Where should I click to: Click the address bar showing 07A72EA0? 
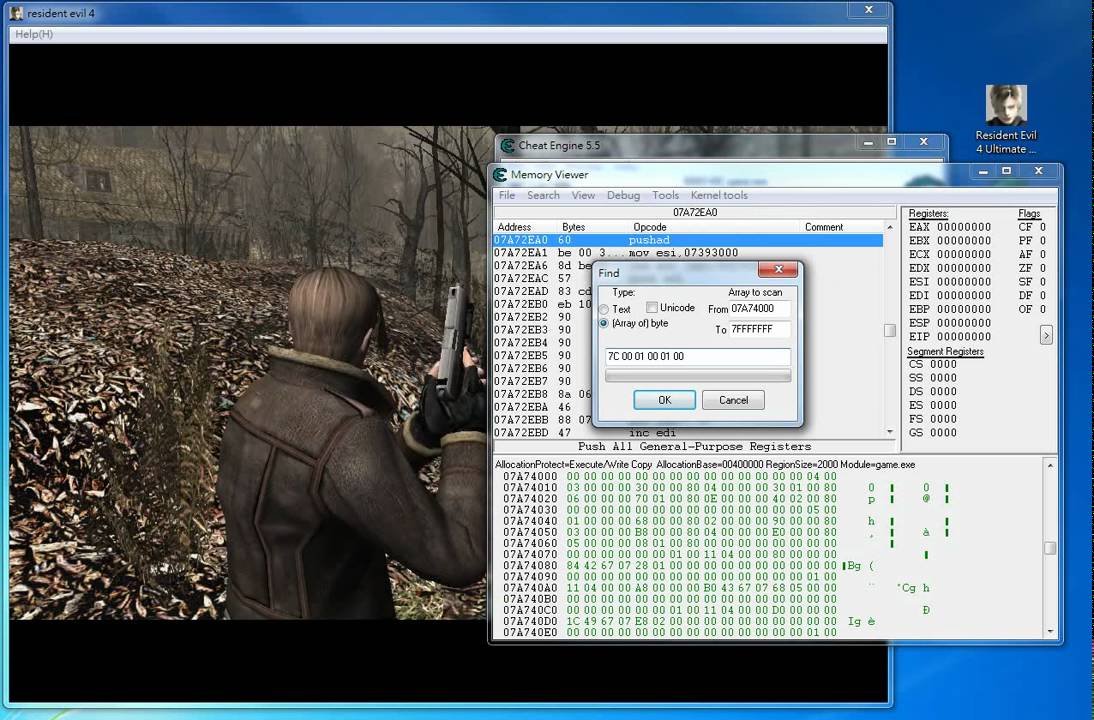click(x=695, y=212)
